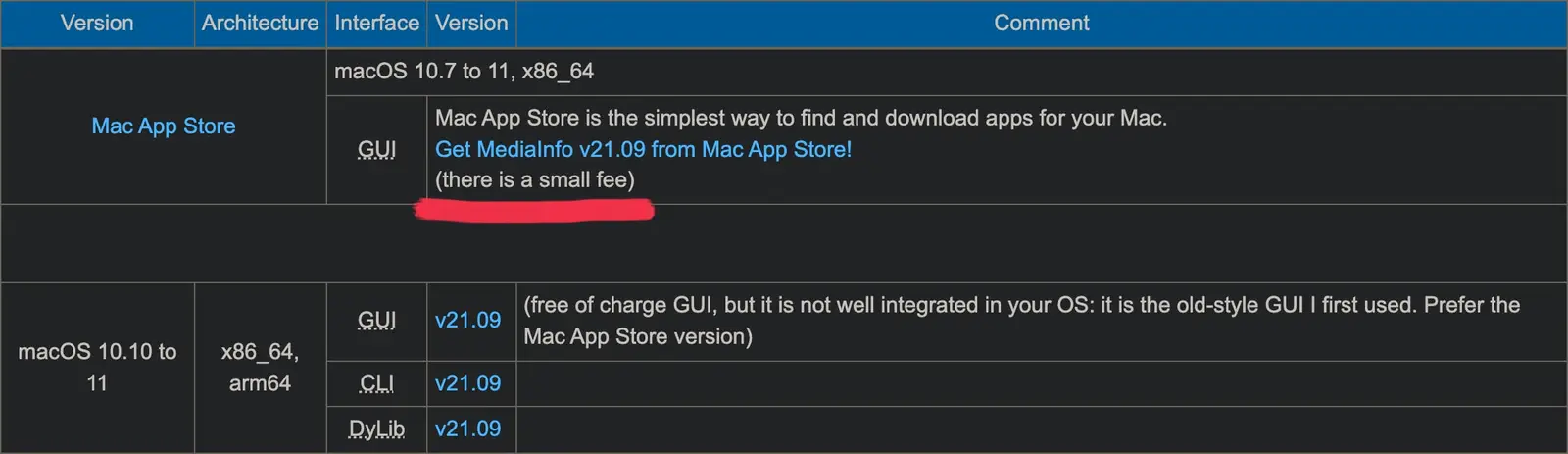Click the GUI abbreviation in Mac App Store row

tap(376, 149)
